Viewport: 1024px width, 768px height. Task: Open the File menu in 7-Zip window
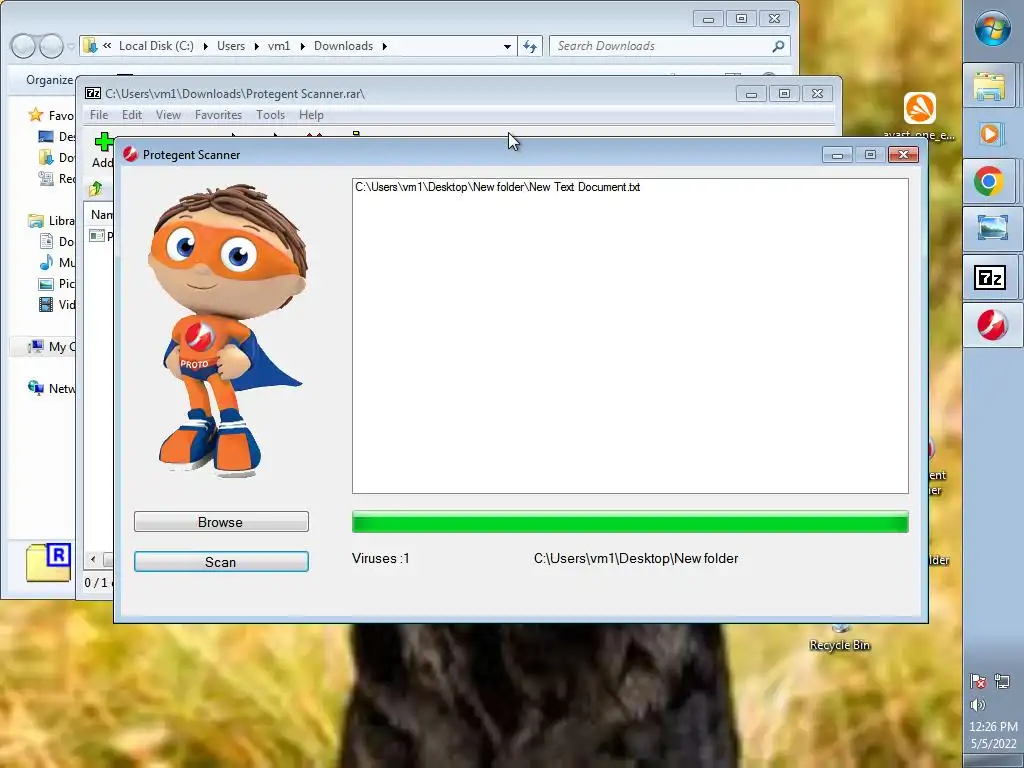pyautogui.click(x=99, y=115)
